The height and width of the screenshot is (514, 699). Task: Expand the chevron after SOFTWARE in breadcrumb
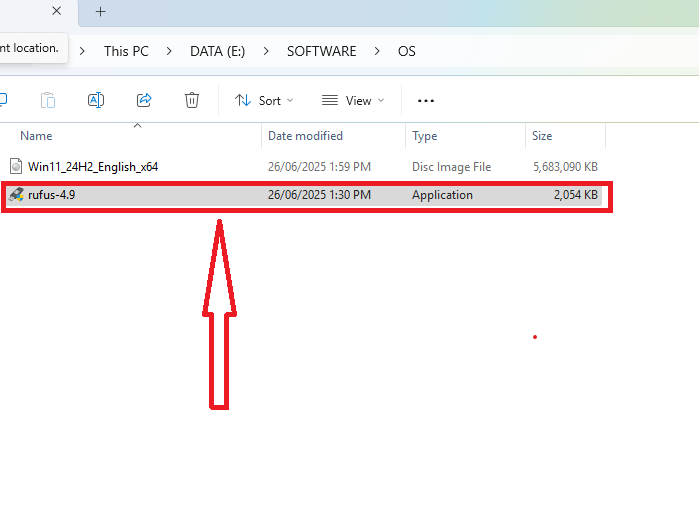pyautogui.click(x=378, y=51)
